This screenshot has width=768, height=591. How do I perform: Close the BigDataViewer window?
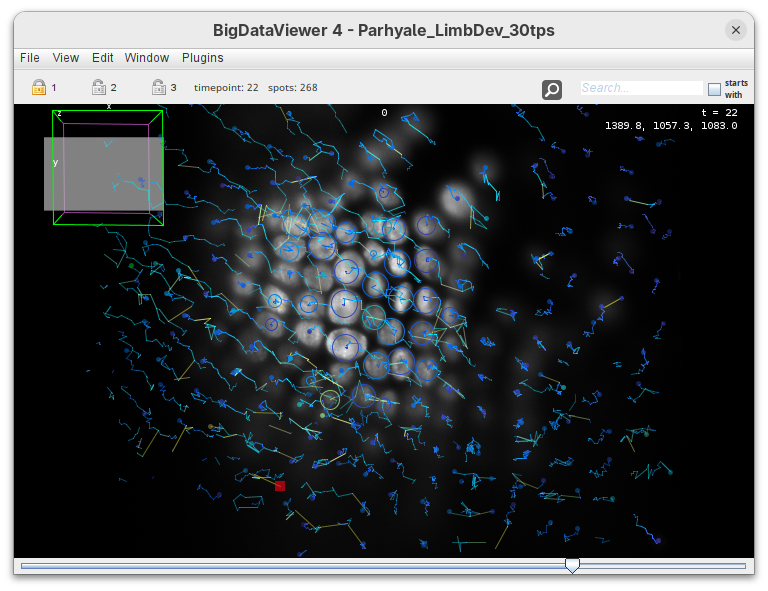pyautogui.click(x=736, y=30)
